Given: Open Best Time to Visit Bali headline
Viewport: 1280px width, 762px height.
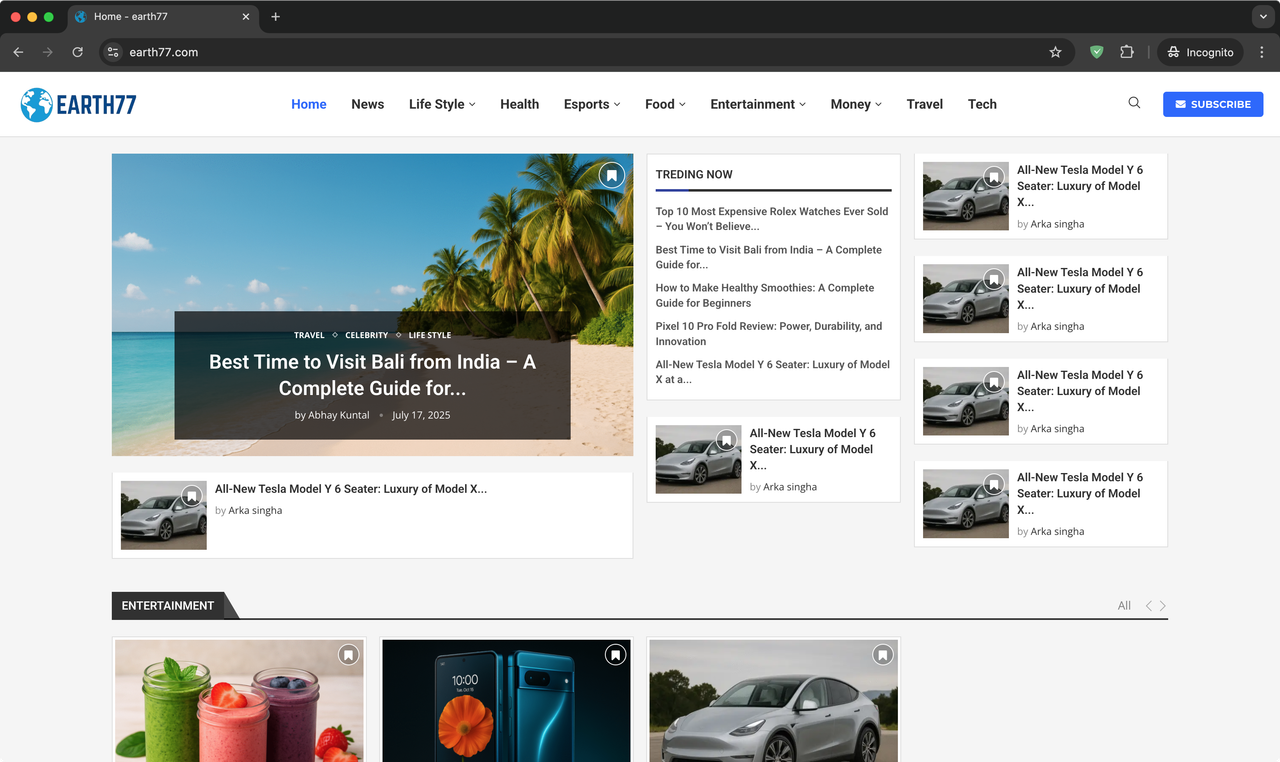Looking at the screenshot, I should tap(372, 375).
